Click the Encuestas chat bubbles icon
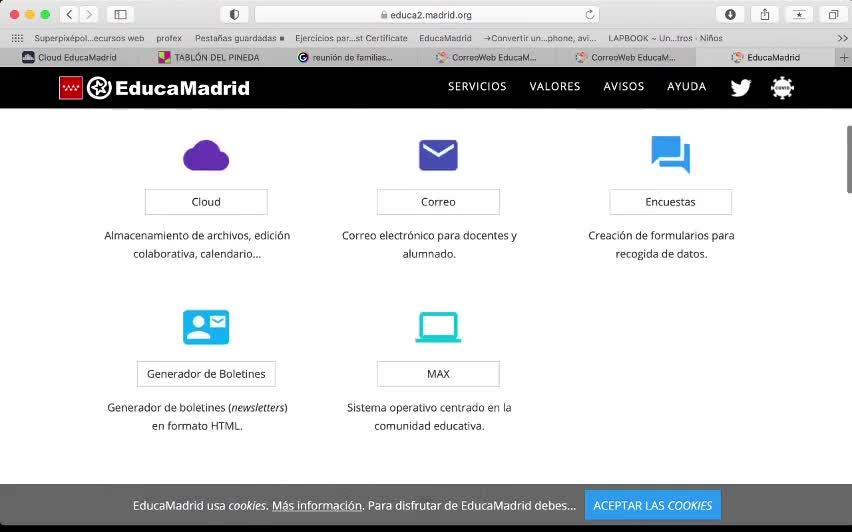Viewport: 852px width, 532px height. [671, 154]
